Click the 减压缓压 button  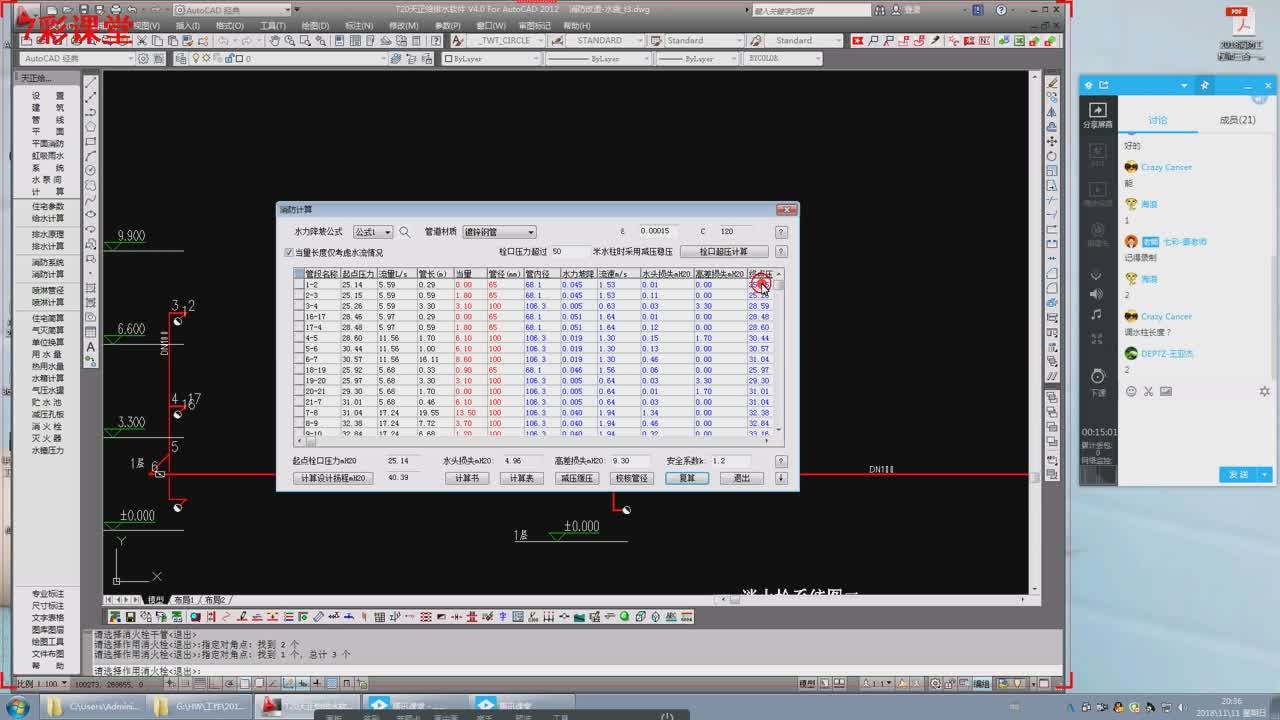(x=576, y=479)
